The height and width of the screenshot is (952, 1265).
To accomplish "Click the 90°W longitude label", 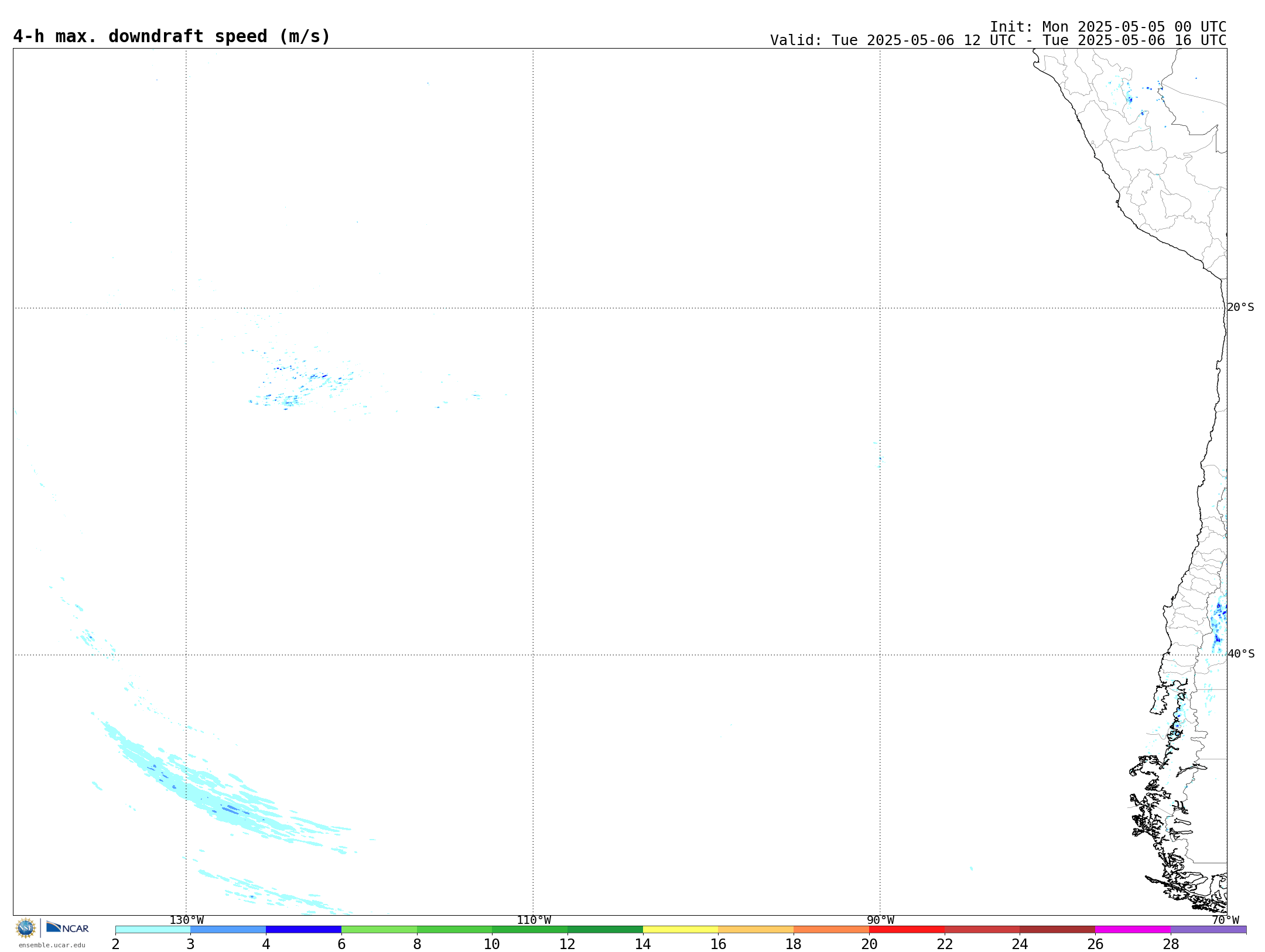I will click(x=880, y=920).
